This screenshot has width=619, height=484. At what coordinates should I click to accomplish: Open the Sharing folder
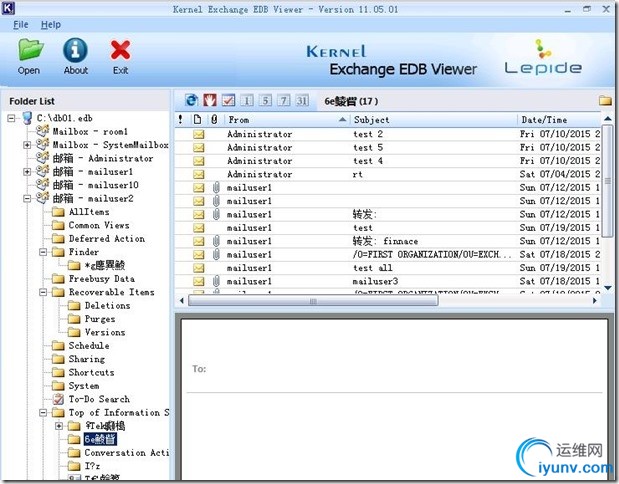coord(87,359)
